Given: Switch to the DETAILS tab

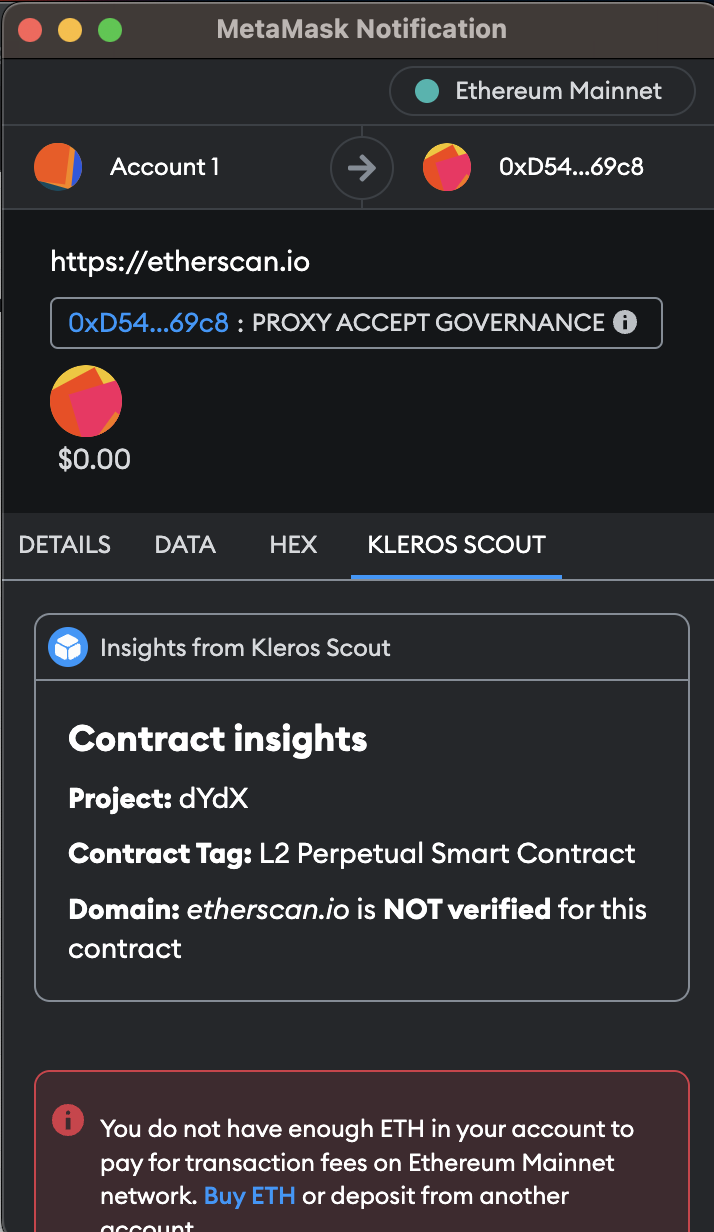Looking at the screenshot, I should click(x=65, y=545).
